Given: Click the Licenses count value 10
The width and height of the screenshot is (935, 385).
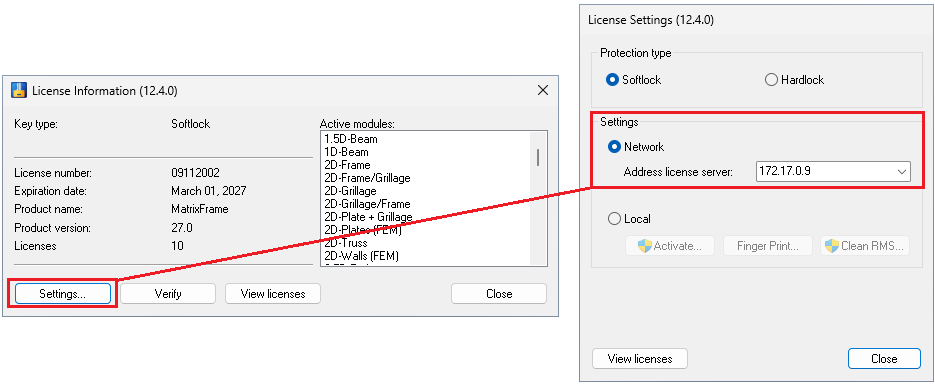Looking at the screenshot, I should click(177, 246).
